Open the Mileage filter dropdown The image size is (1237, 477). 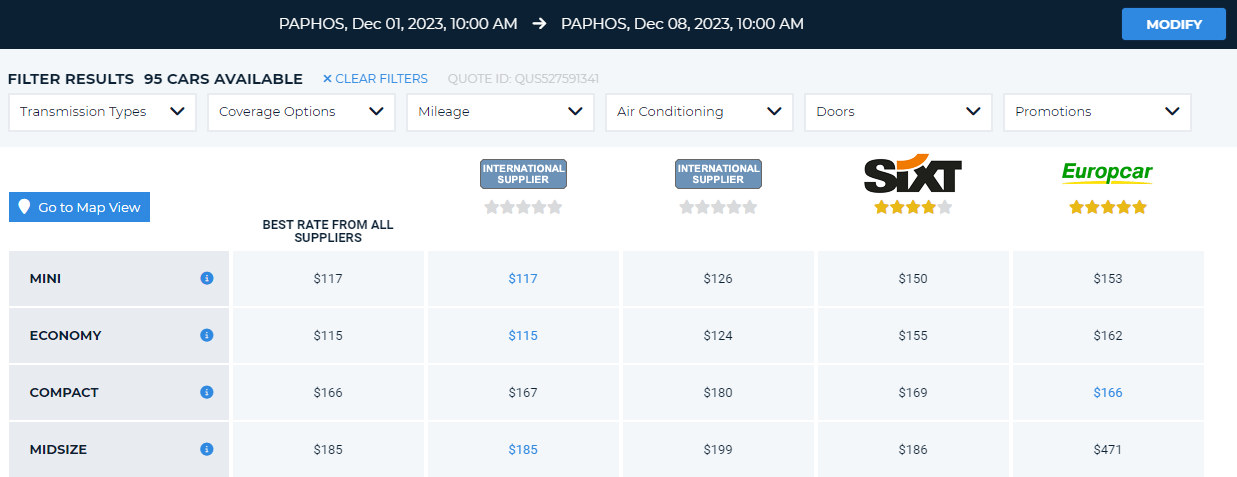click(500, 112)
